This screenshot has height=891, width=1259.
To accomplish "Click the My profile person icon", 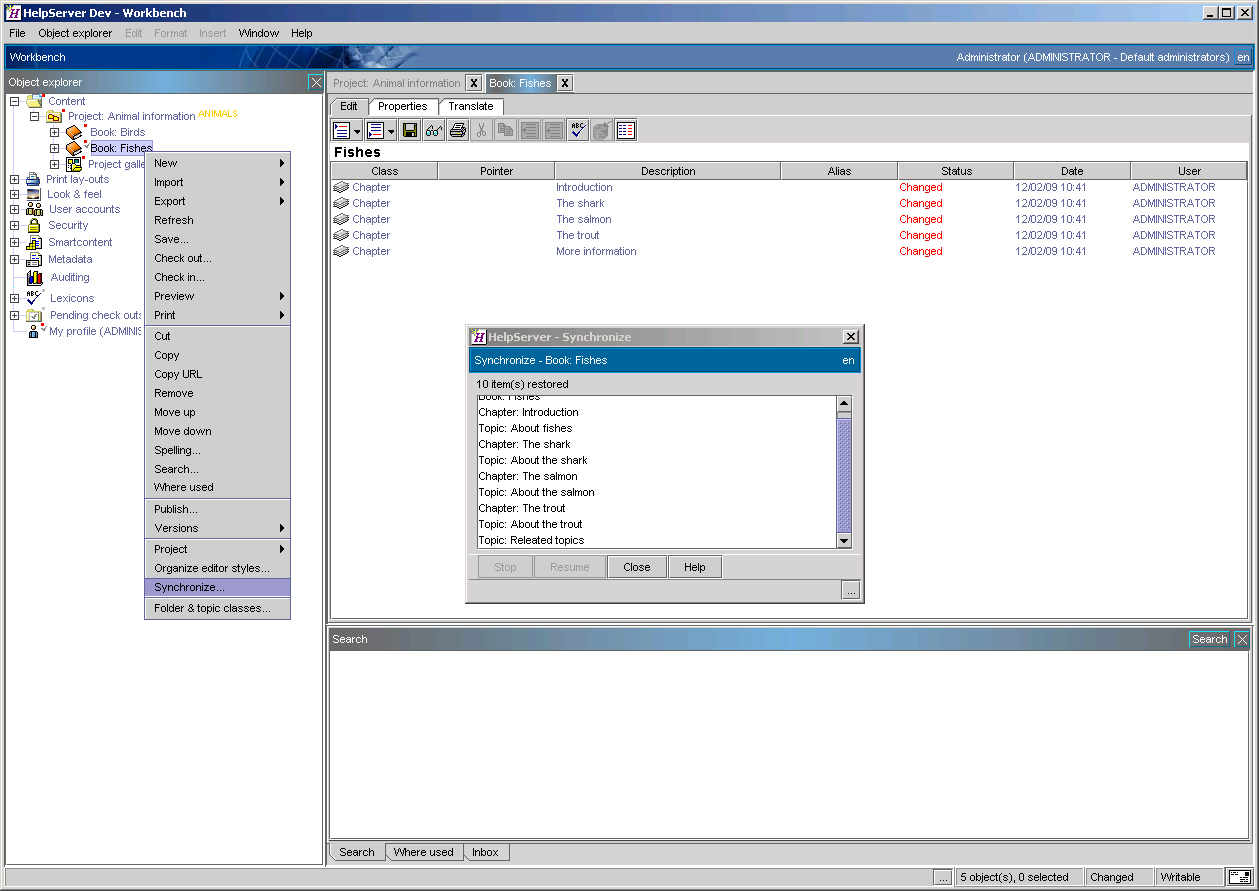I will click(x=36, y=331).
